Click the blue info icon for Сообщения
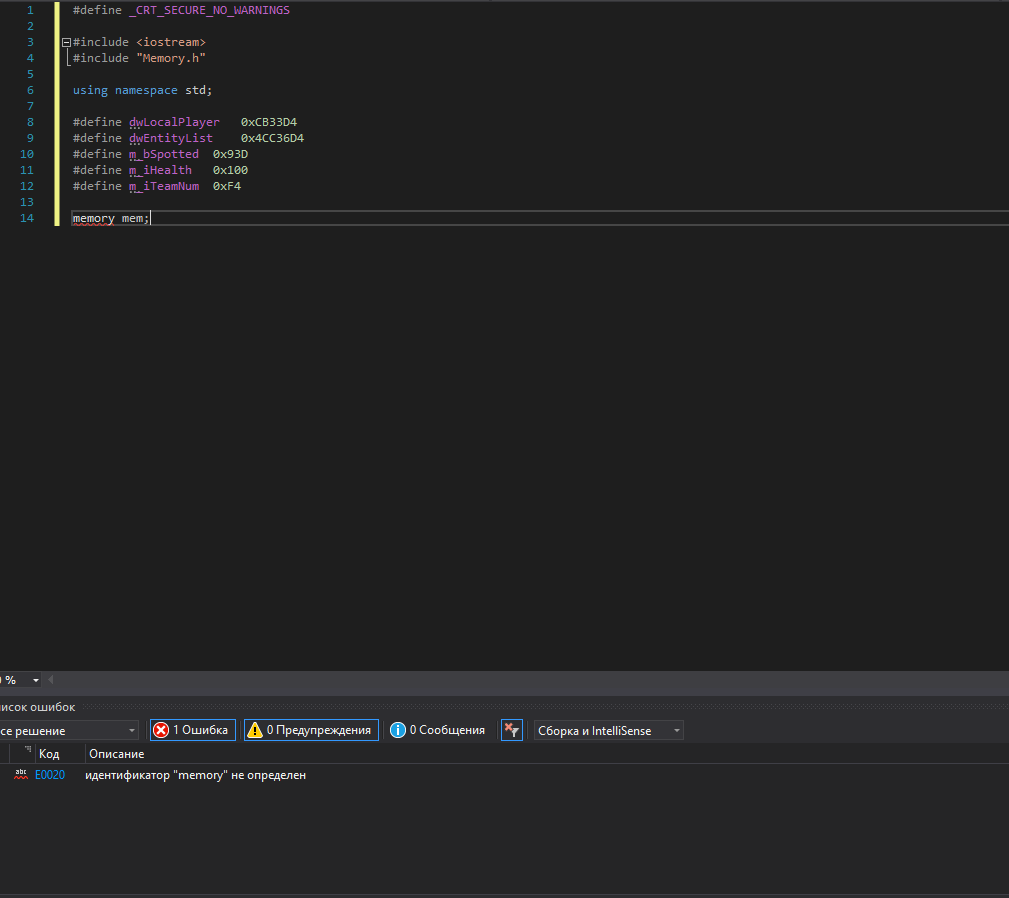 (x=398, y=730)
